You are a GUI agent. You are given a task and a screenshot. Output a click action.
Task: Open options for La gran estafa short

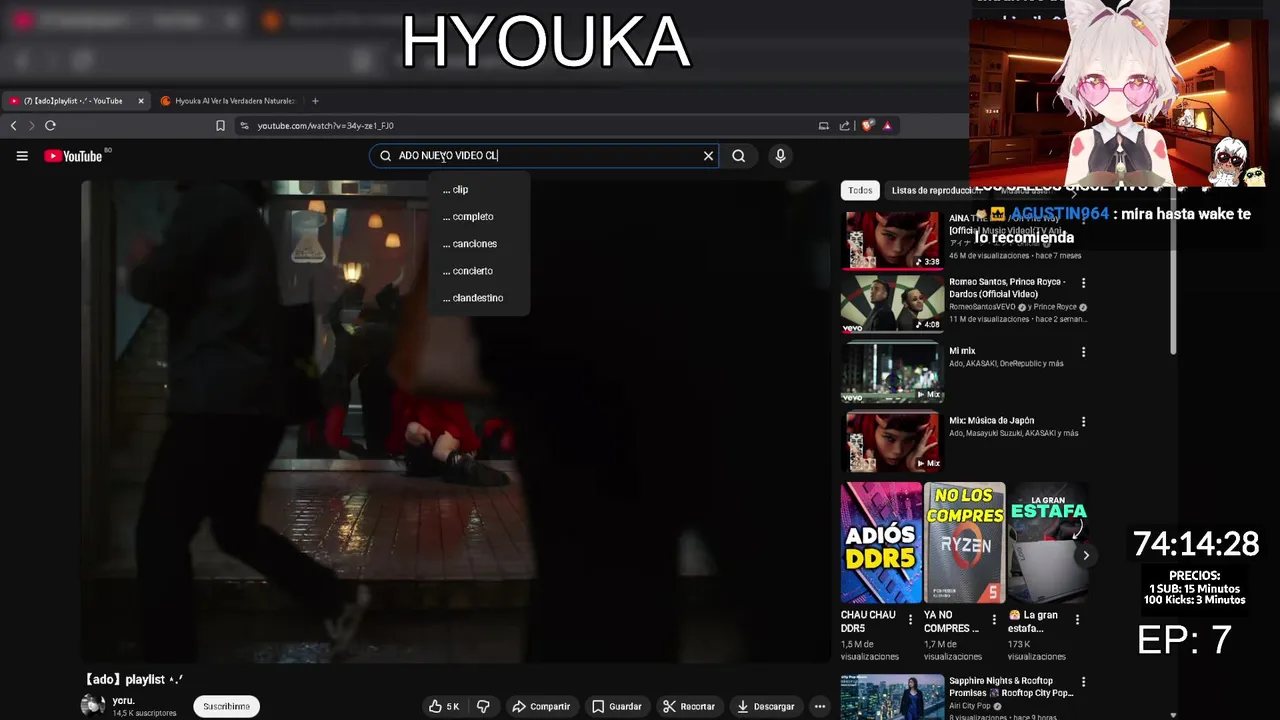1077,620
